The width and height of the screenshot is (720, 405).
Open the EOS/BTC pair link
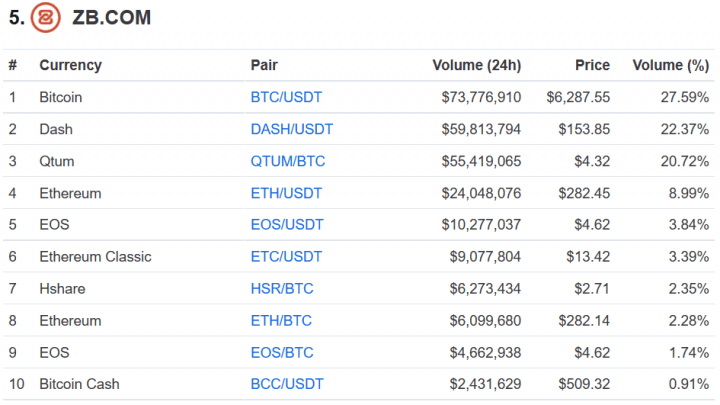coord(282,353)
